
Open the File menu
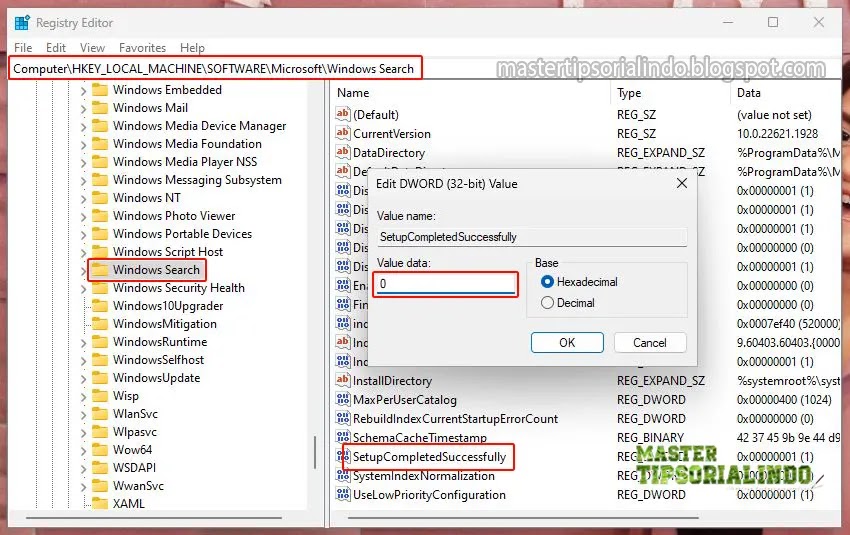coord(23,48)
